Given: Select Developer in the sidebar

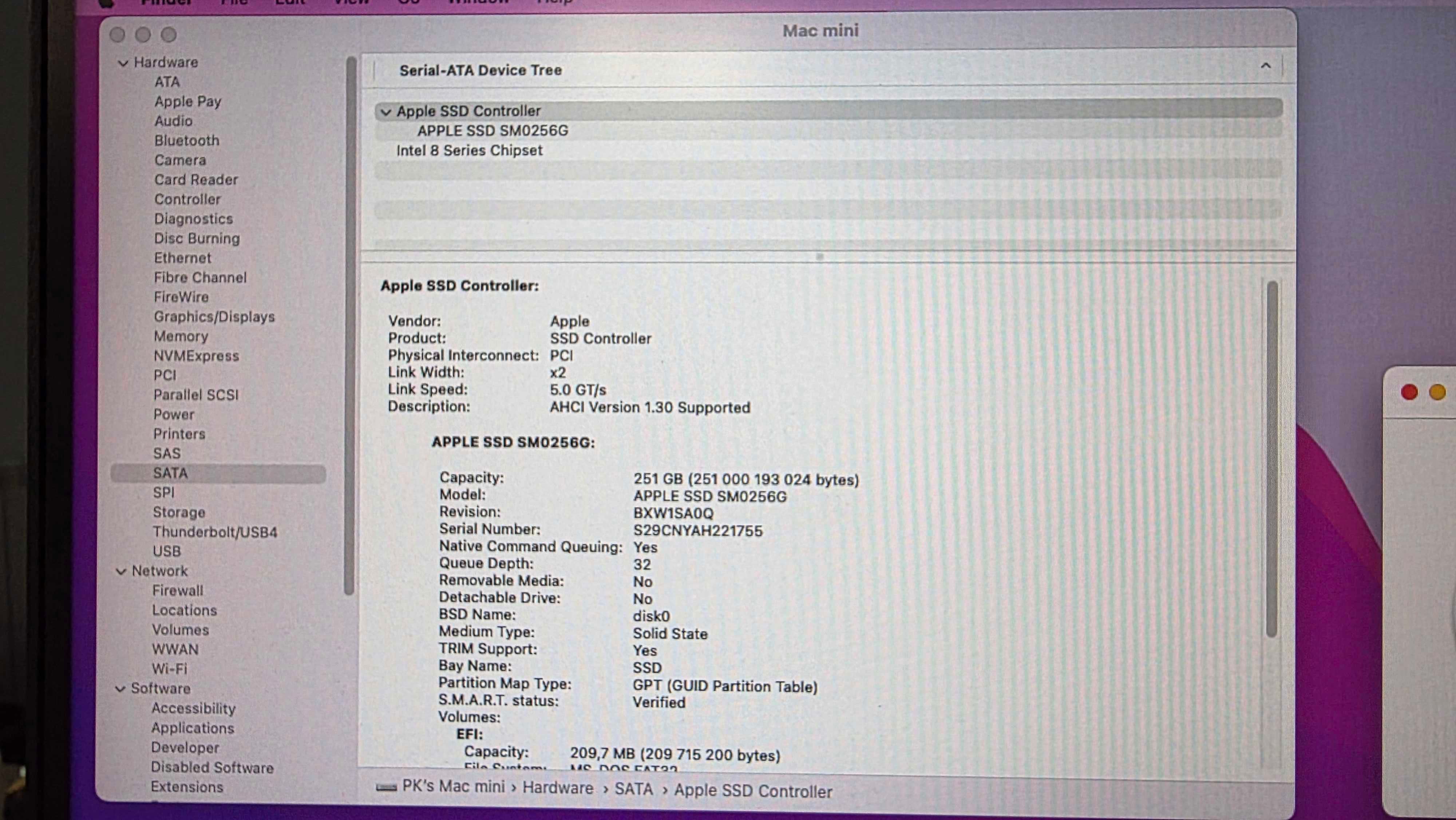Looking at the screenshot, I should [x=185, y=748].
